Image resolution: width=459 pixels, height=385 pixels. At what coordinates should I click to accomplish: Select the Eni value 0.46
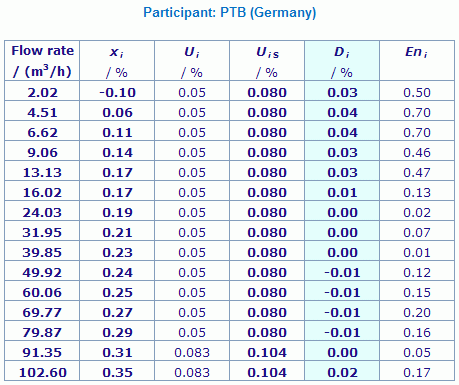point(417,151)
